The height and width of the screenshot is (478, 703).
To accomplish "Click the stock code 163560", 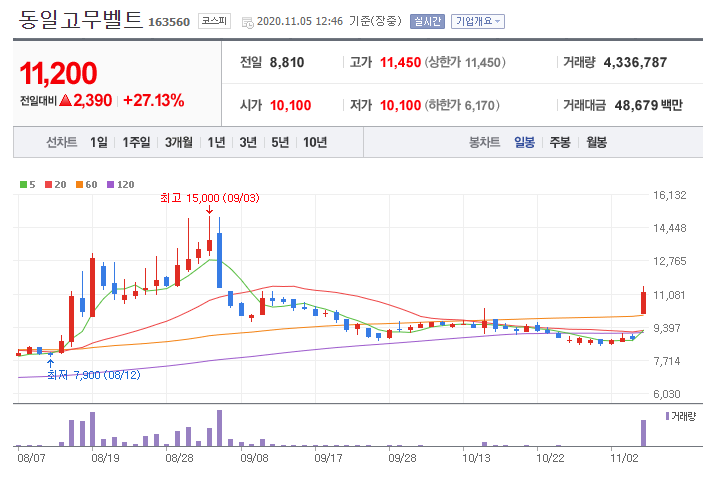I will point(169,22).
